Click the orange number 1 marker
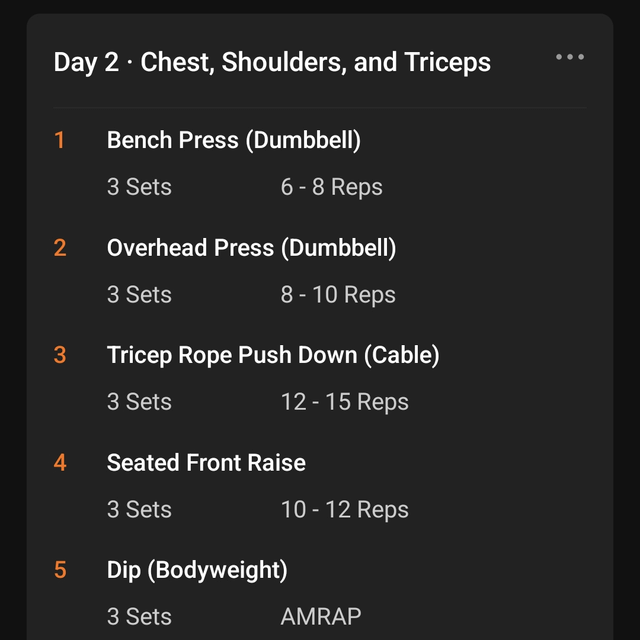The height and width of the screenshot is (640, 640). [x=59, y=140]
